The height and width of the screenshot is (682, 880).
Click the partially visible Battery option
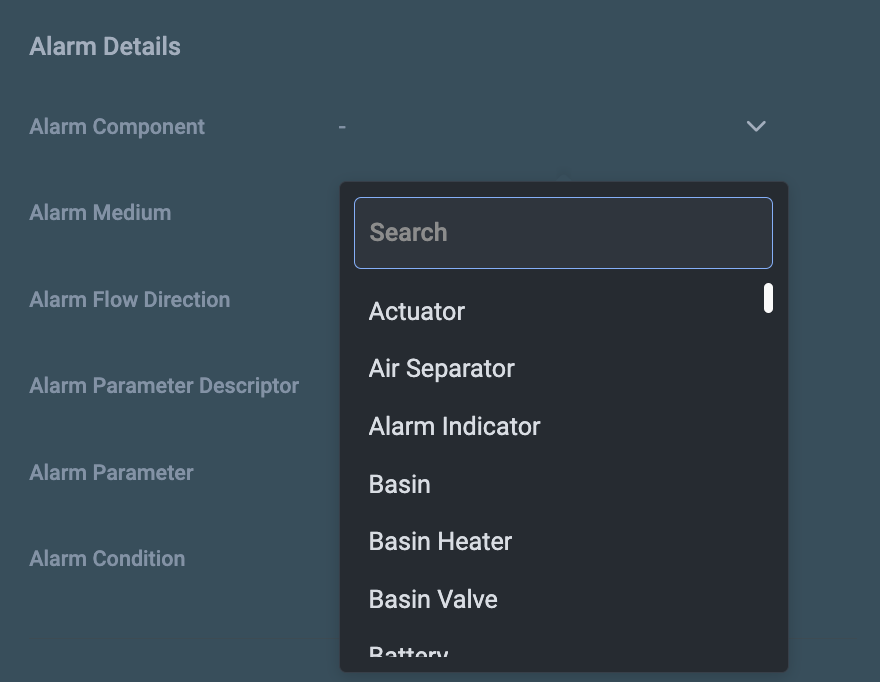click(408, 655)
